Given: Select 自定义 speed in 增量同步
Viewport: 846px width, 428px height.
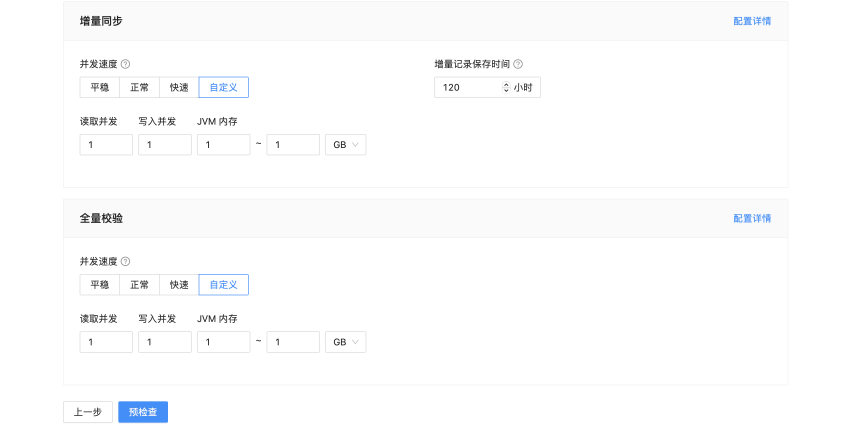Looking at the screenshot, I should coord(223,87).
